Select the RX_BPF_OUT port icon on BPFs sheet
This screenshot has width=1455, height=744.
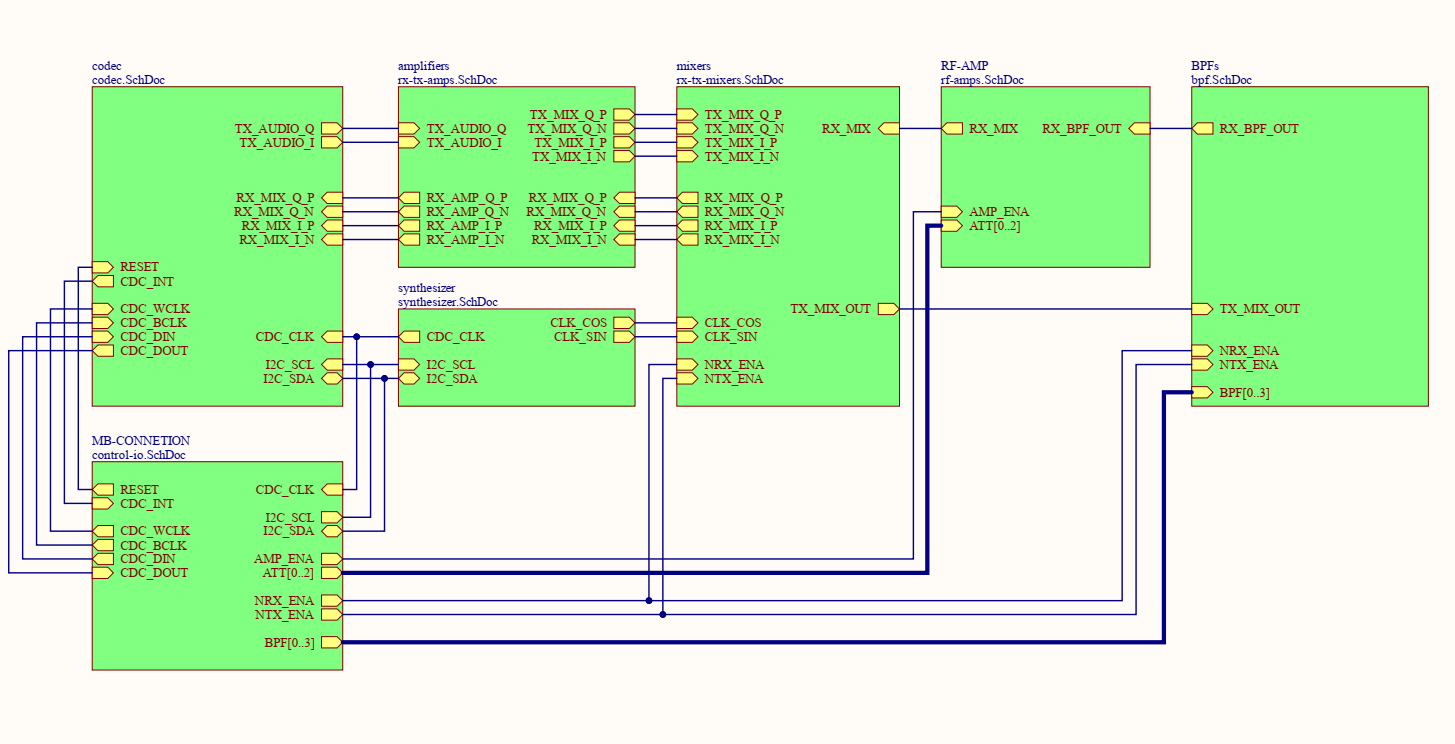(1203, 129)
